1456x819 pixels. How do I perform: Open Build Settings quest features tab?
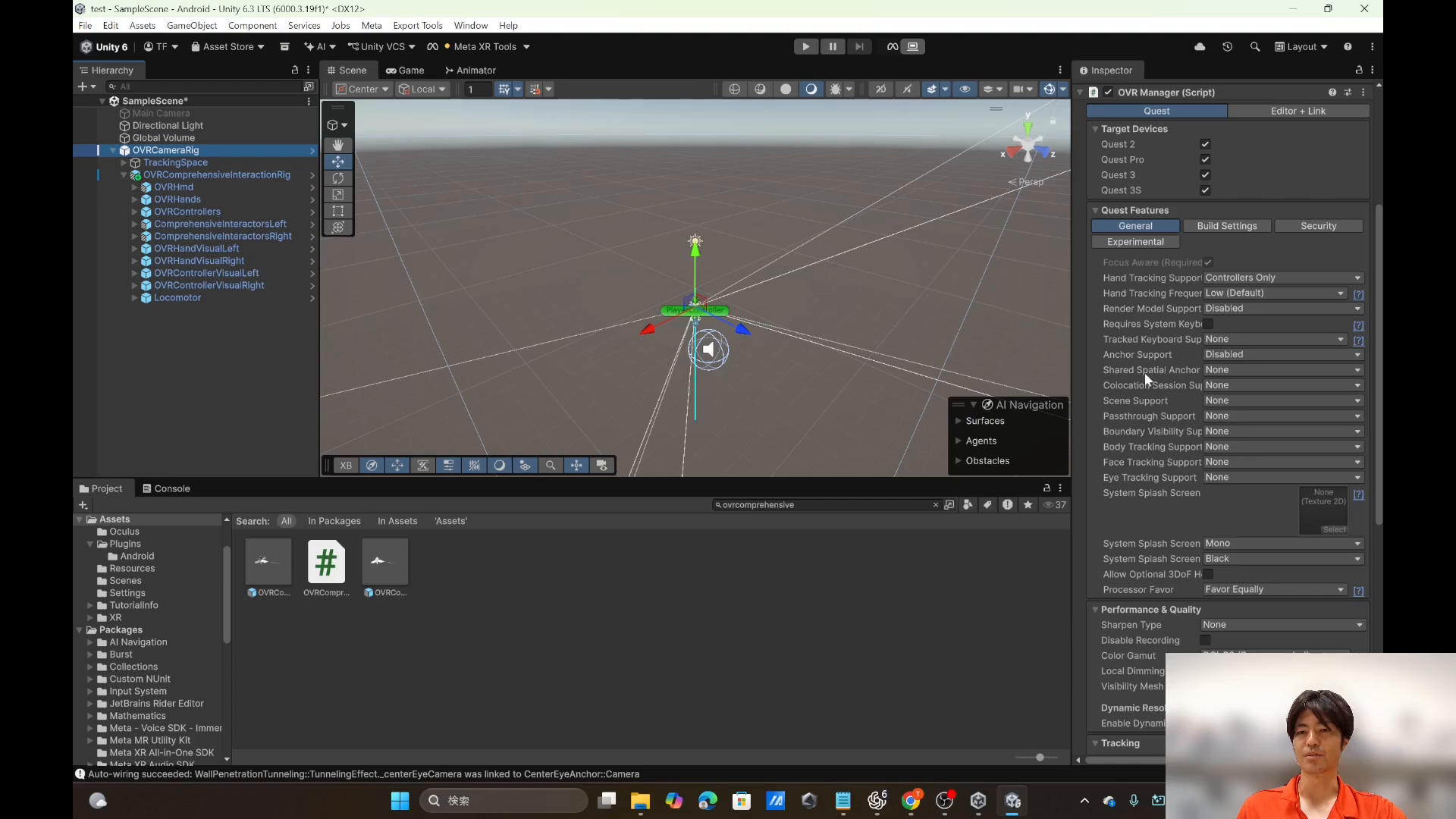pos(1227,226)
